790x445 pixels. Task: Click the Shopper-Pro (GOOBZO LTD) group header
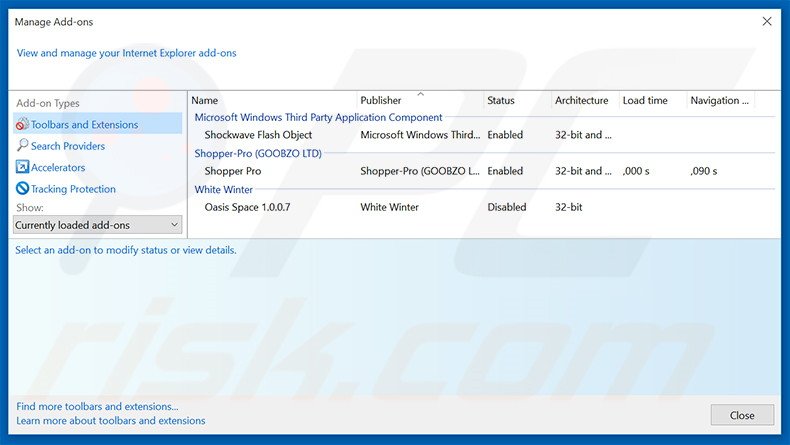pyautogui.click(x=258, y=153)
